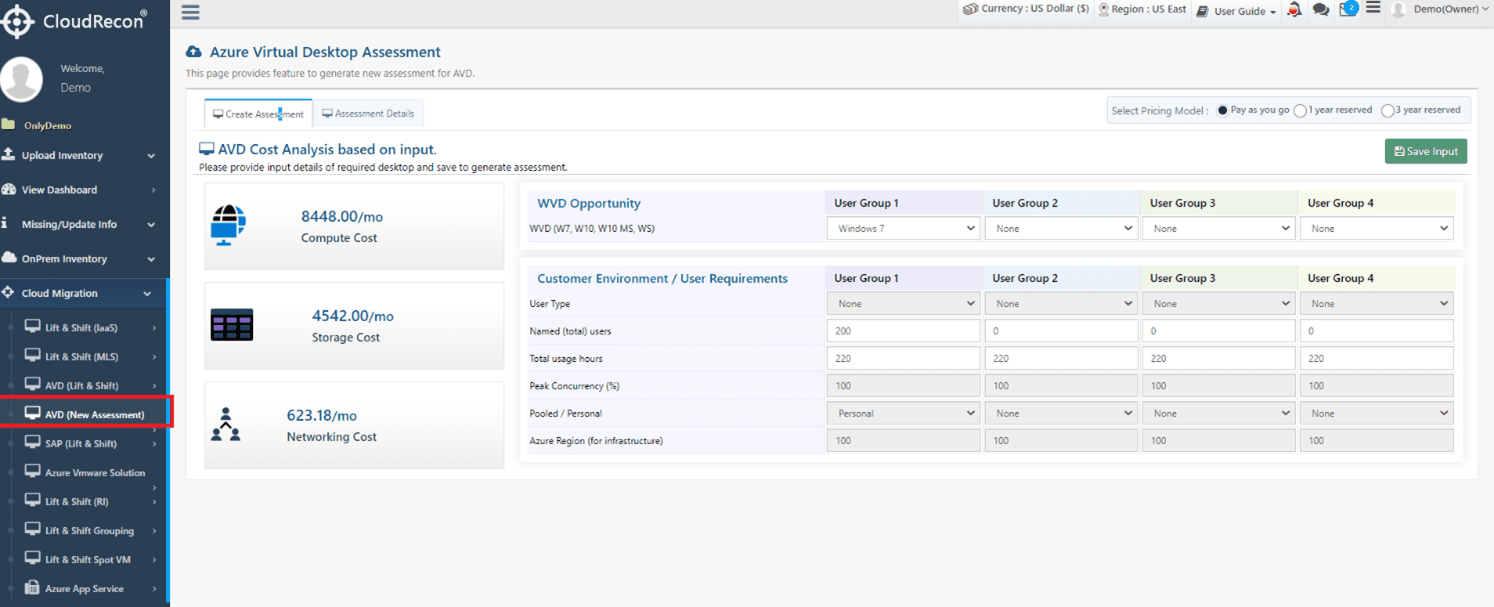Screen dimensions: 1494x607
Task: Open Pooled / Personal dropdown for User Group 1
Action: click(x=904, y=413)
